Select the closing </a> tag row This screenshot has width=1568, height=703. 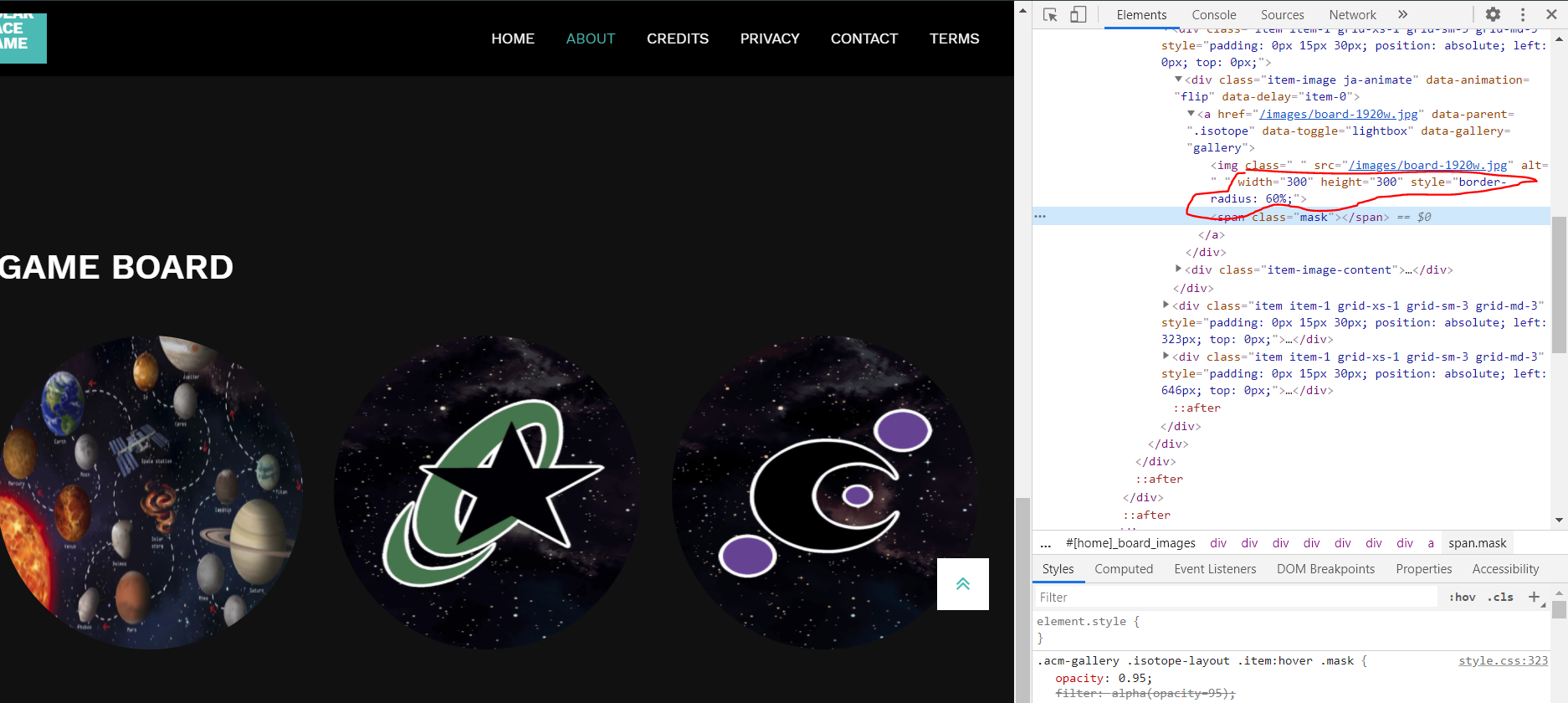pos(1212,235)
